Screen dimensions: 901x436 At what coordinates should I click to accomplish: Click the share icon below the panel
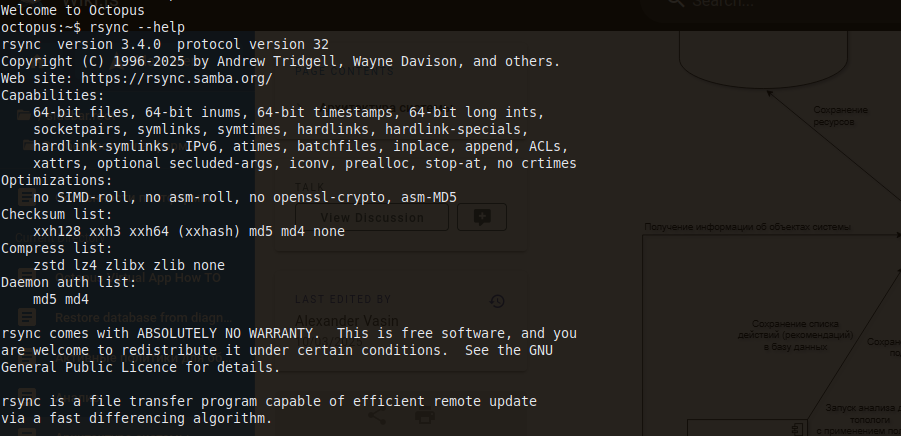(377, 414)
